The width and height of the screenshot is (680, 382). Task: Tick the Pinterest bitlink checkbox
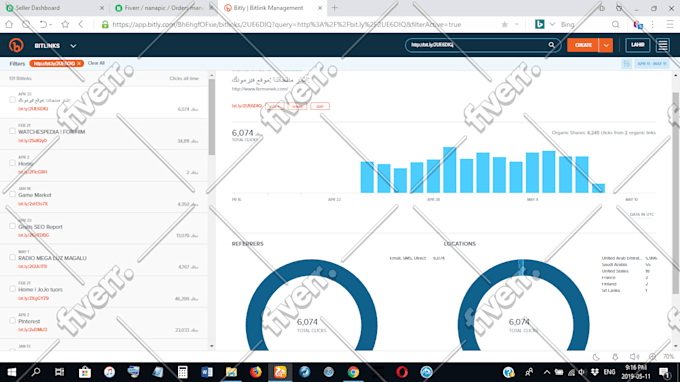(12, 320)
